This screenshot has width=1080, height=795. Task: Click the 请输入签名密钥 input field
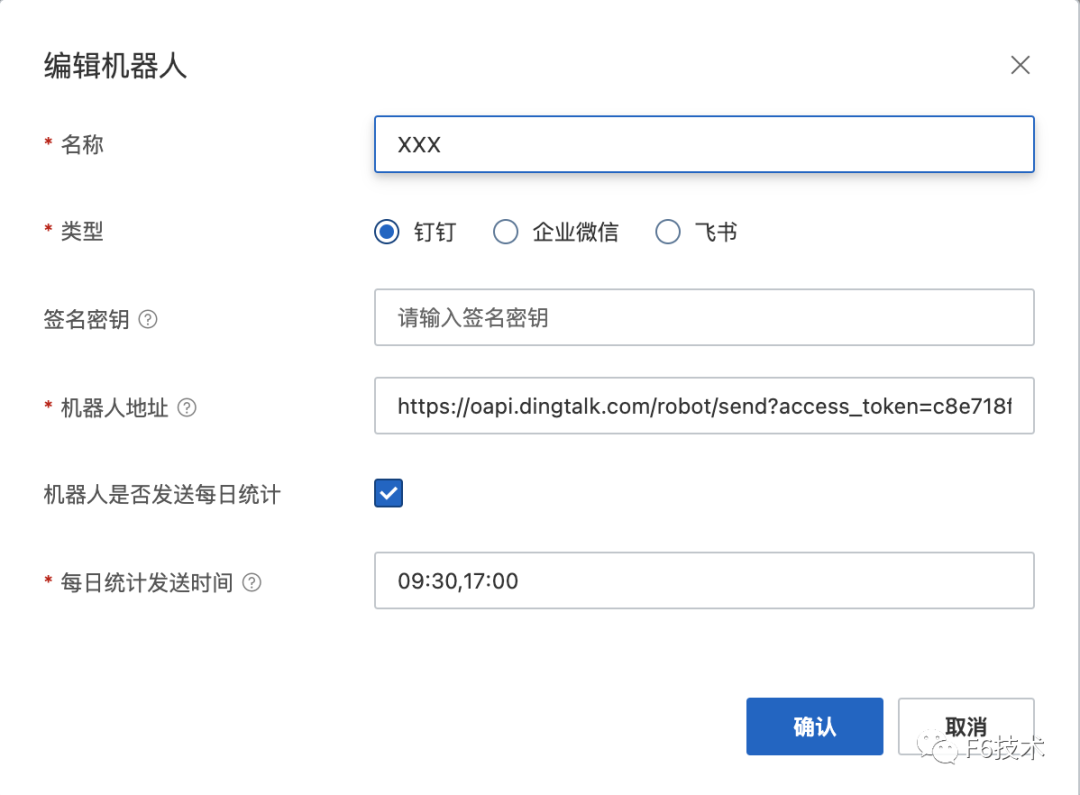pyautogui.click(x=703, y=318)
